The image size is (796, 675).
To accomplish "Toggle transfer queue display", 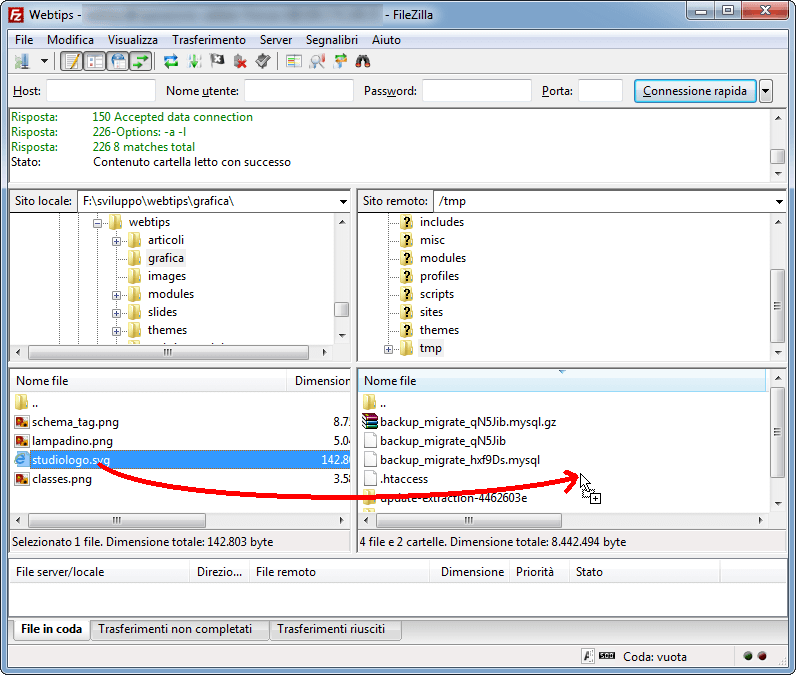I will (x=141, y=61).
